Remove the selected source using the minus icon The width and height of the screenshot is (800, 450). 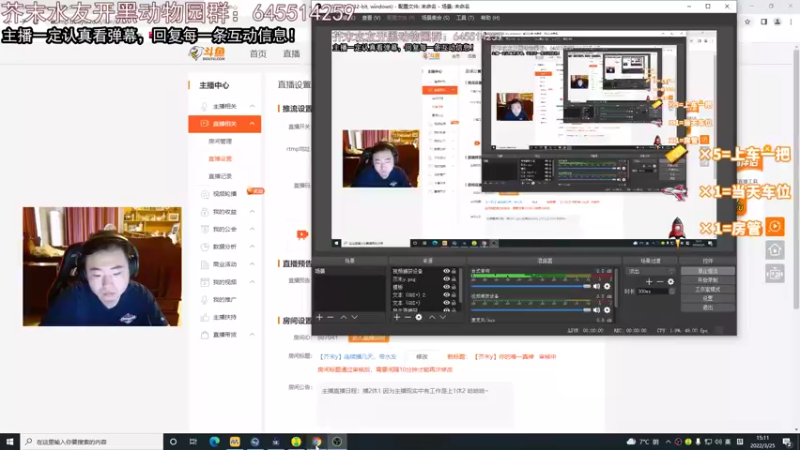408,317
